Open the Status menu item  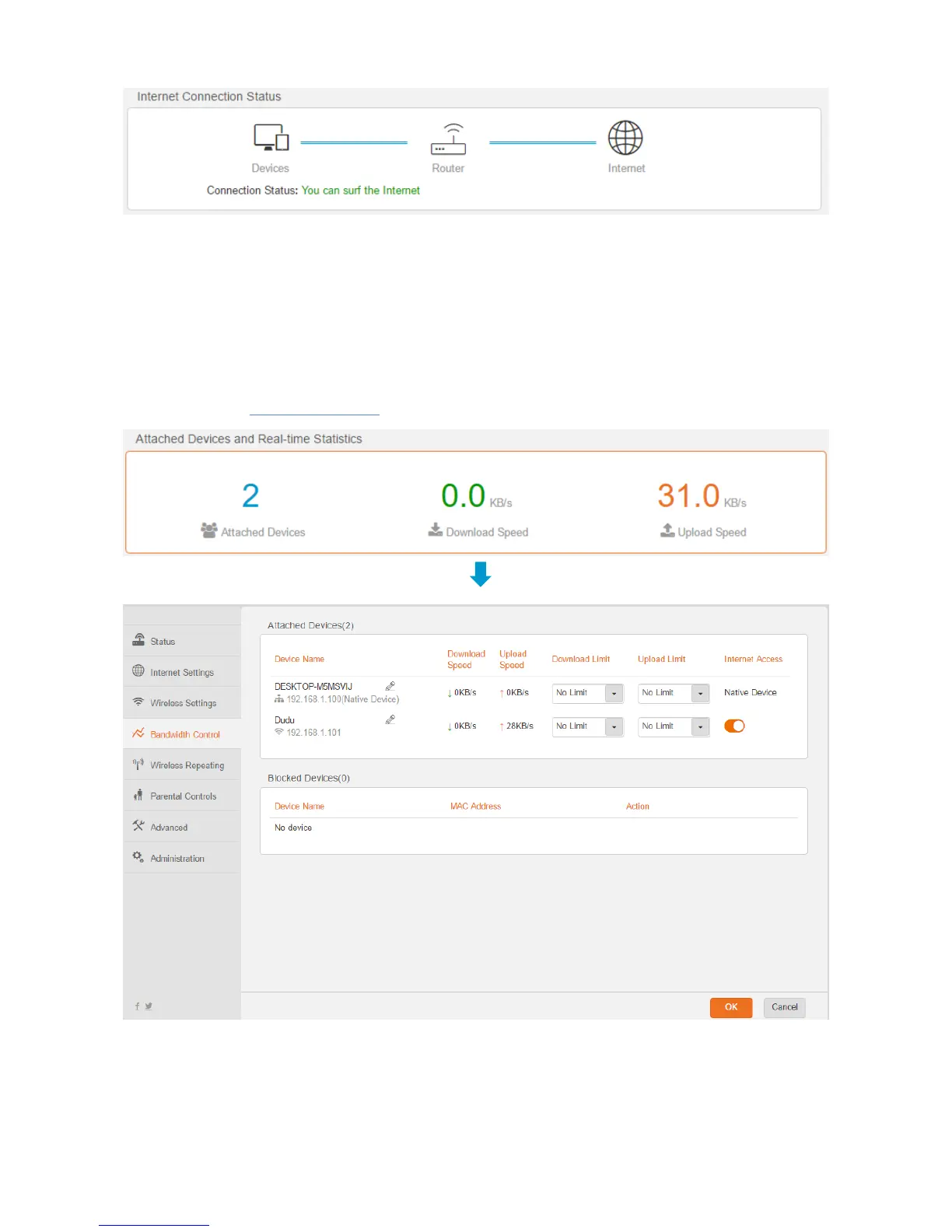click(x=182, y=641)
